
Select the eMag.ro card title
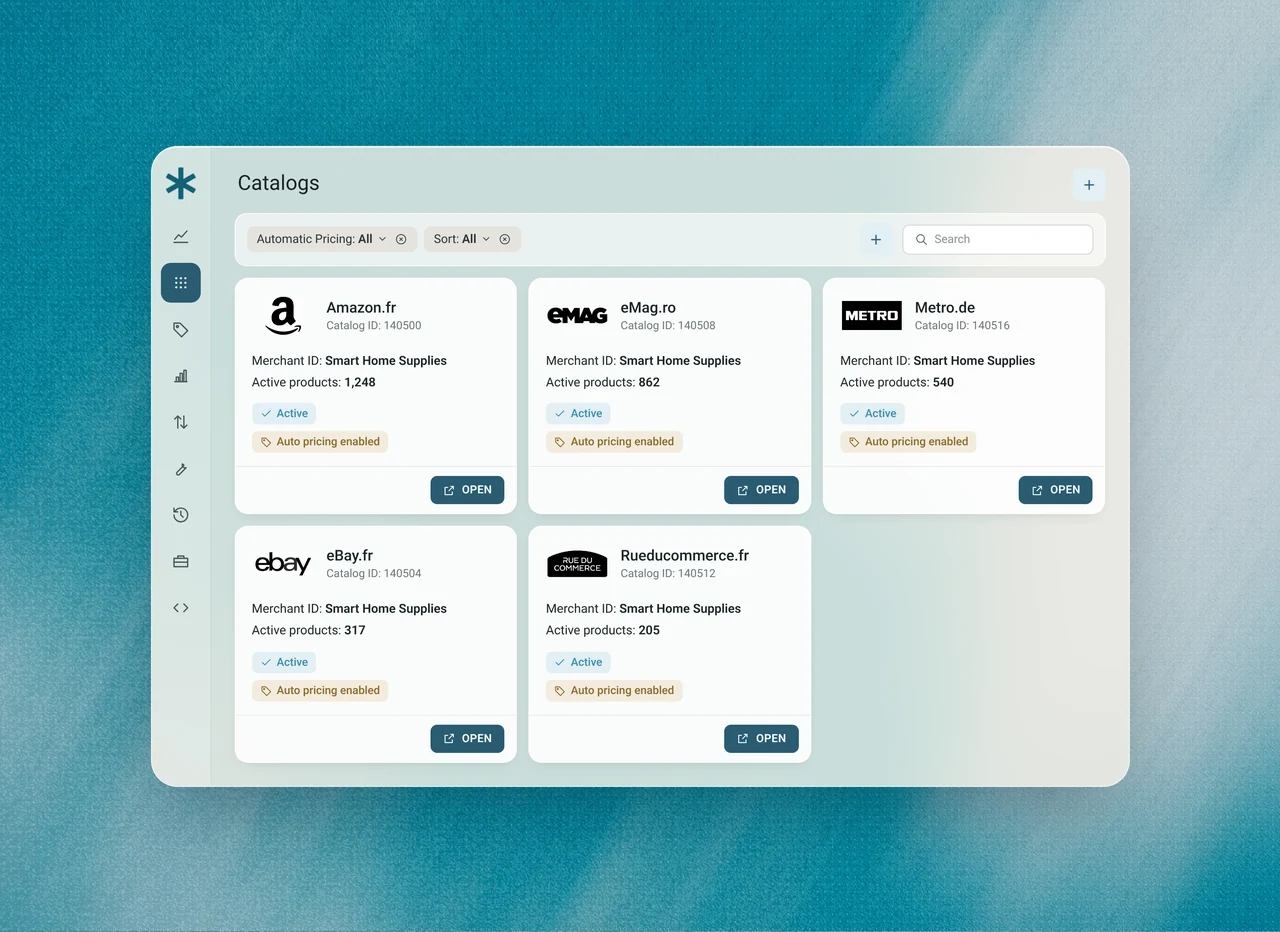point(648,308)
